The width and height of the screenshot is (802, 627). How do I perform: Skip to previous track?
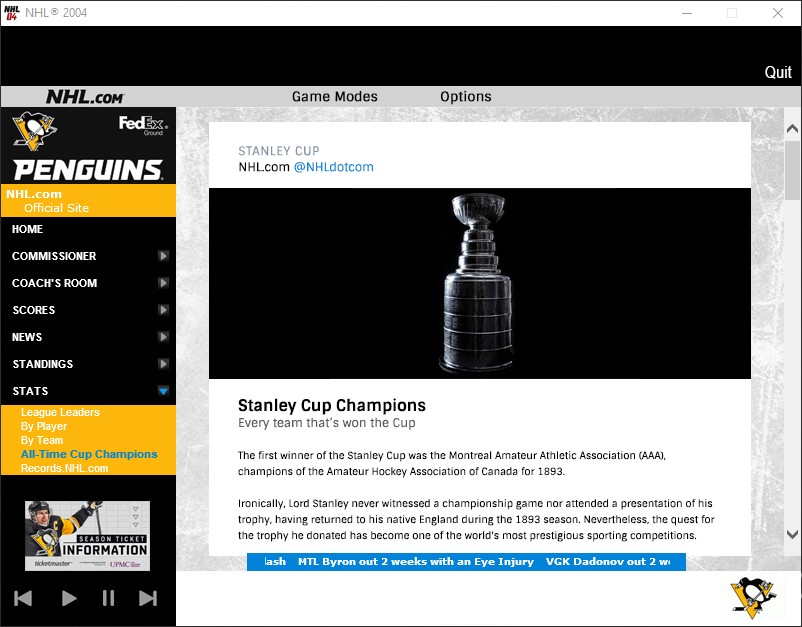[23, 598]
